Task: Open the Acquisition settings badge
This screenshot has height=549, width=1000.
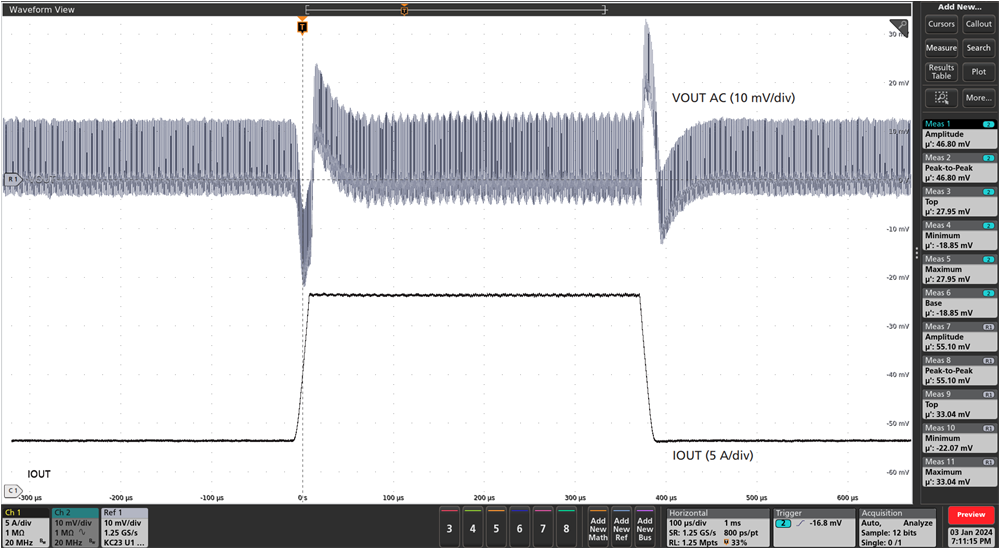Action: 899,527
